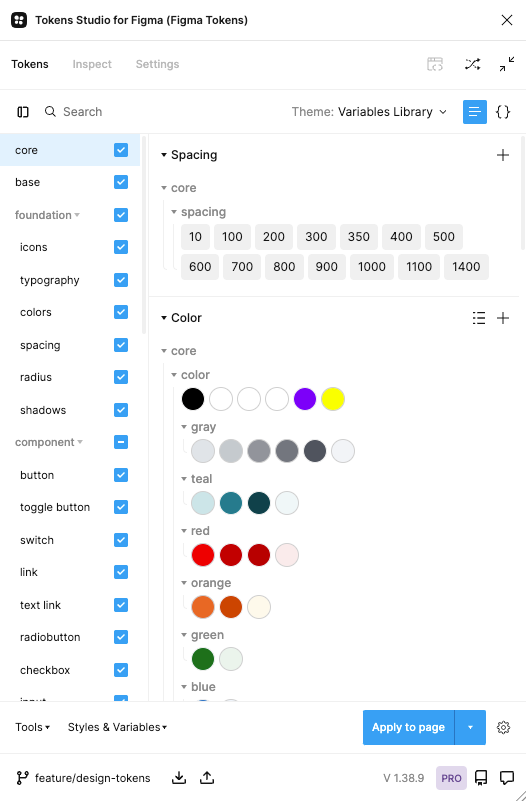
Task: Click the minimize plugin arrows icon
Action: [x=507, y=64]
